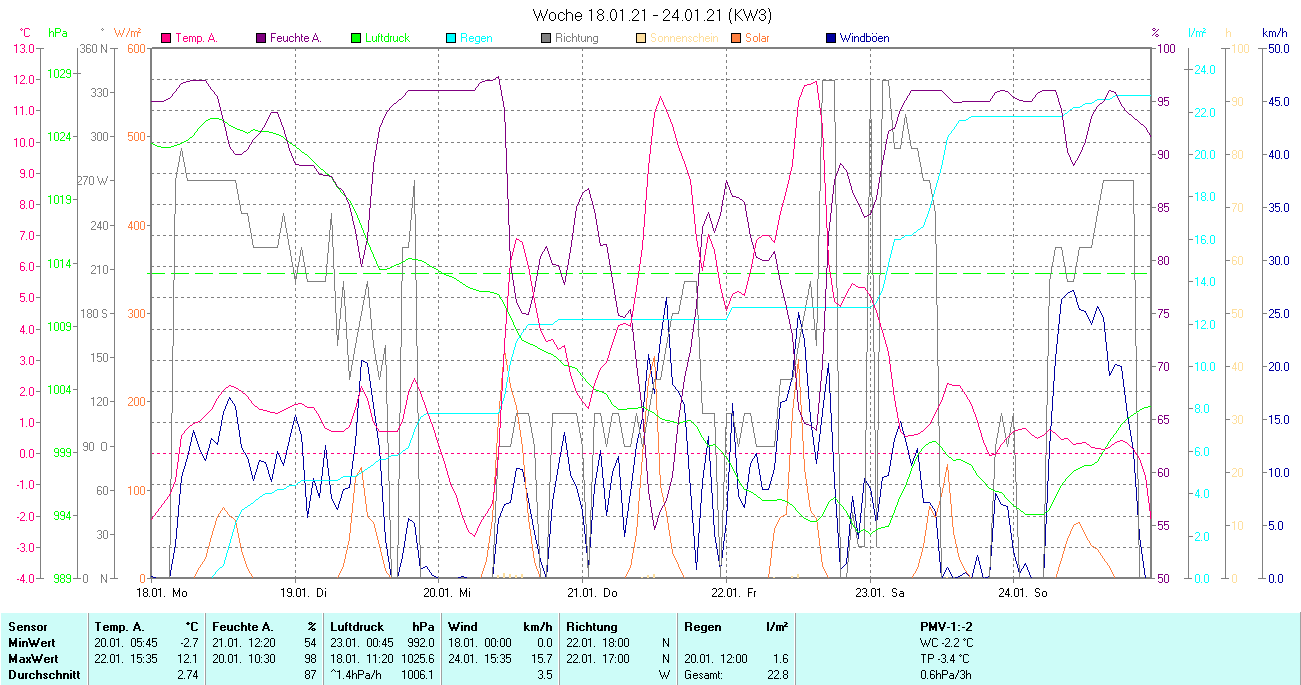The height and width of the screenshot is (685, 1301).
Task: Click the 'l/m²' axis unit label at top right
Action: pos(1198,33)
